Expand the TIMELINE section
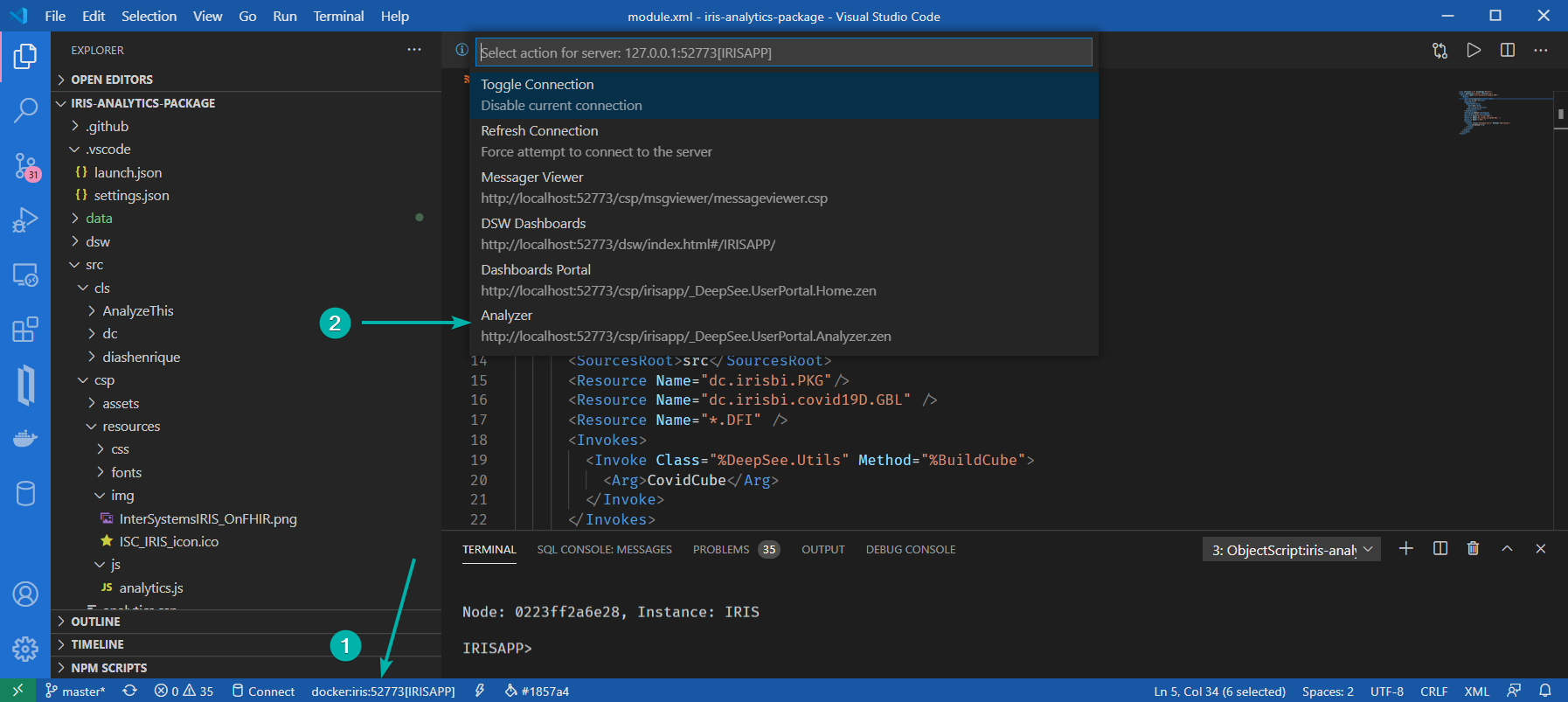This screenshot has width=1568, height=702. tap(246, 644)
